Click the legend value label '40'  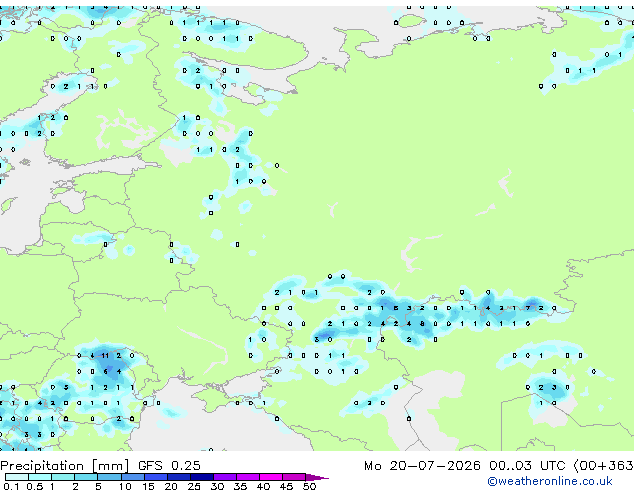pos(263,486)
